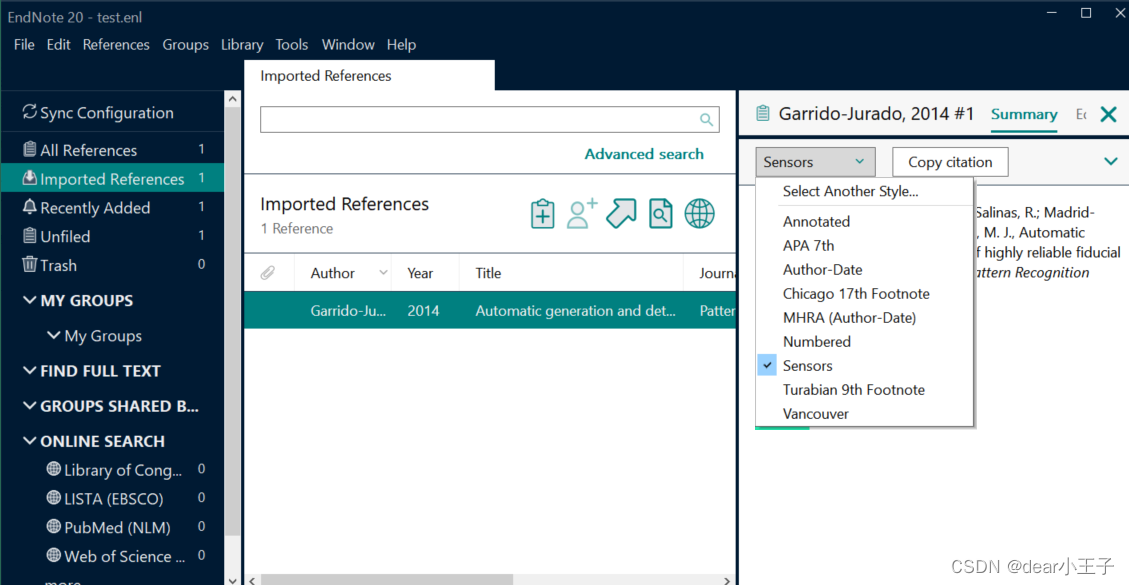Screen dimensions: 1129x585
Task: Open the Library menu
Action: [x=242, y=45]
